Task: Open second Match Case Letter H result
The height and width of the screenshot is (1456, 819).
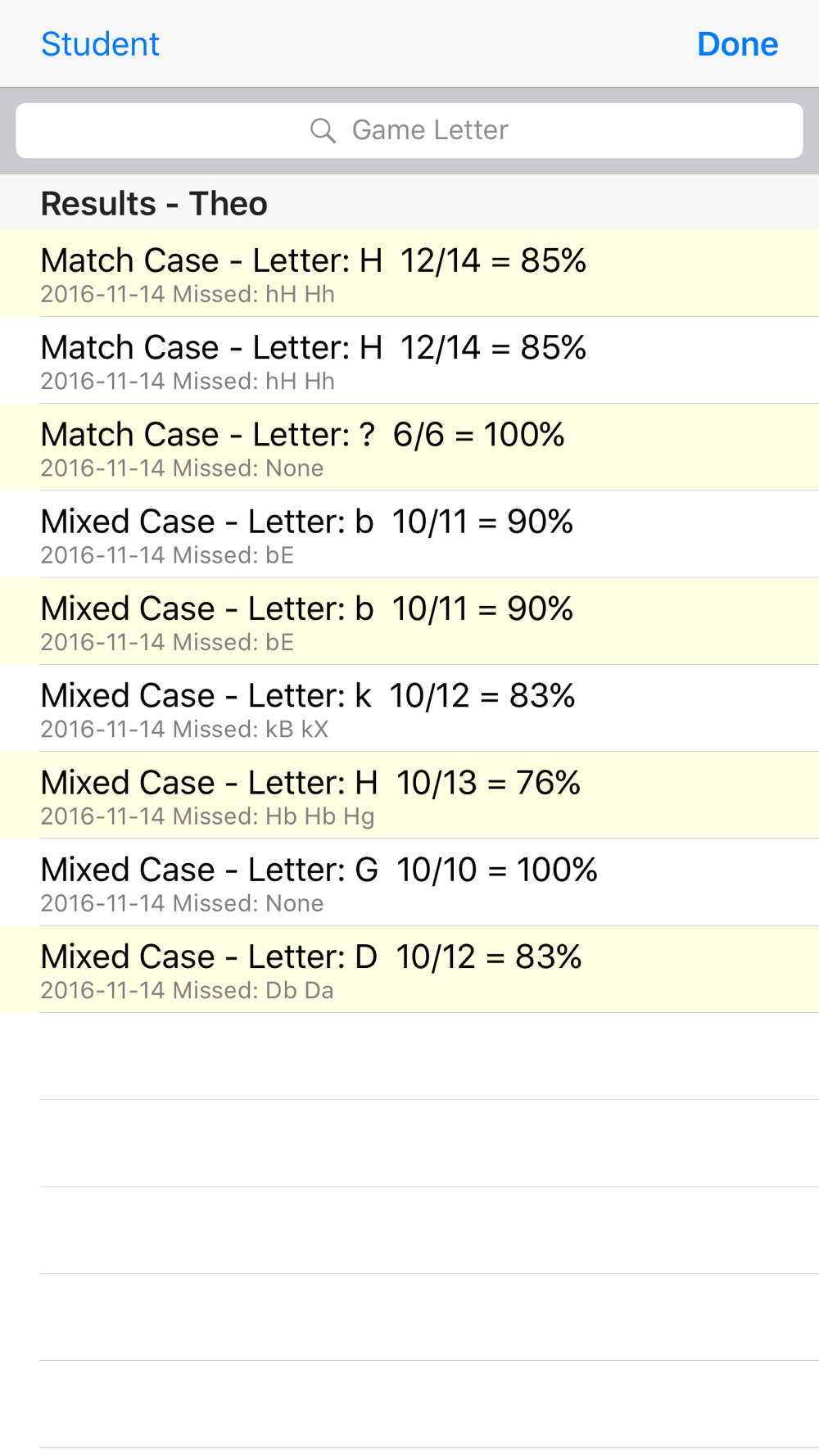Action: [409, 360]
